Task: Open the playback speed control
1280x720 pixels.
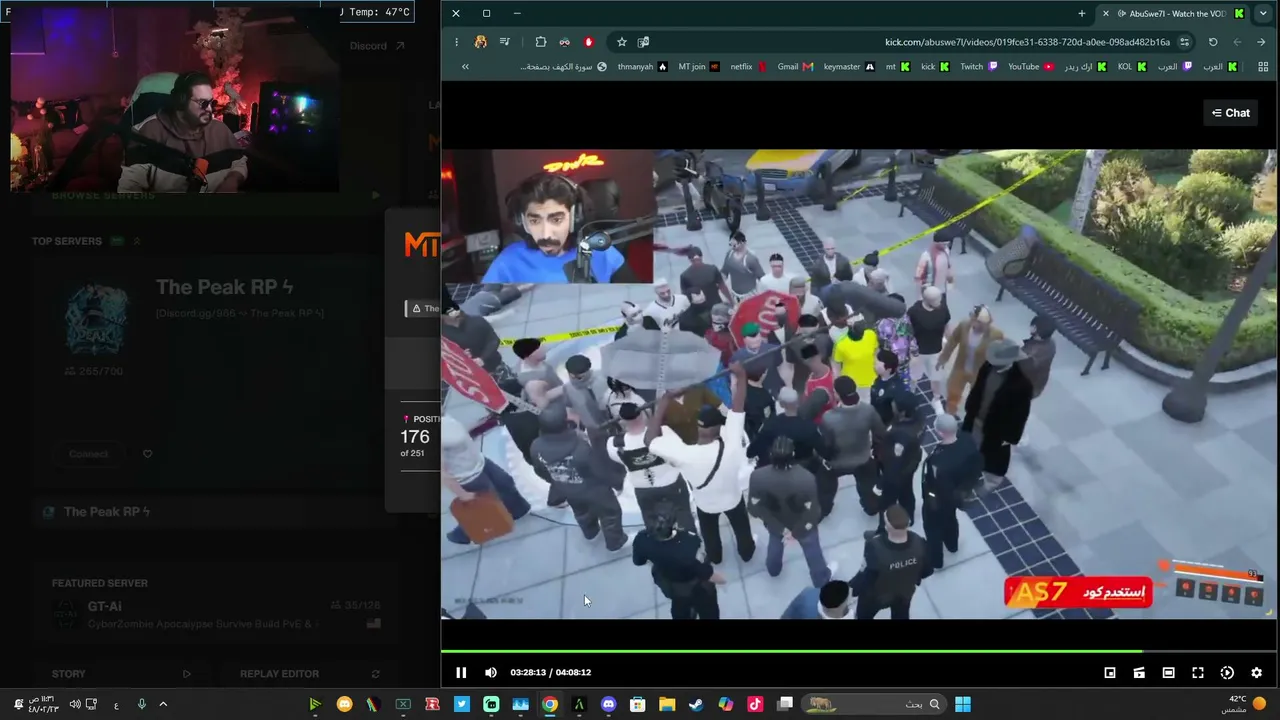Action: [1227, 673]
